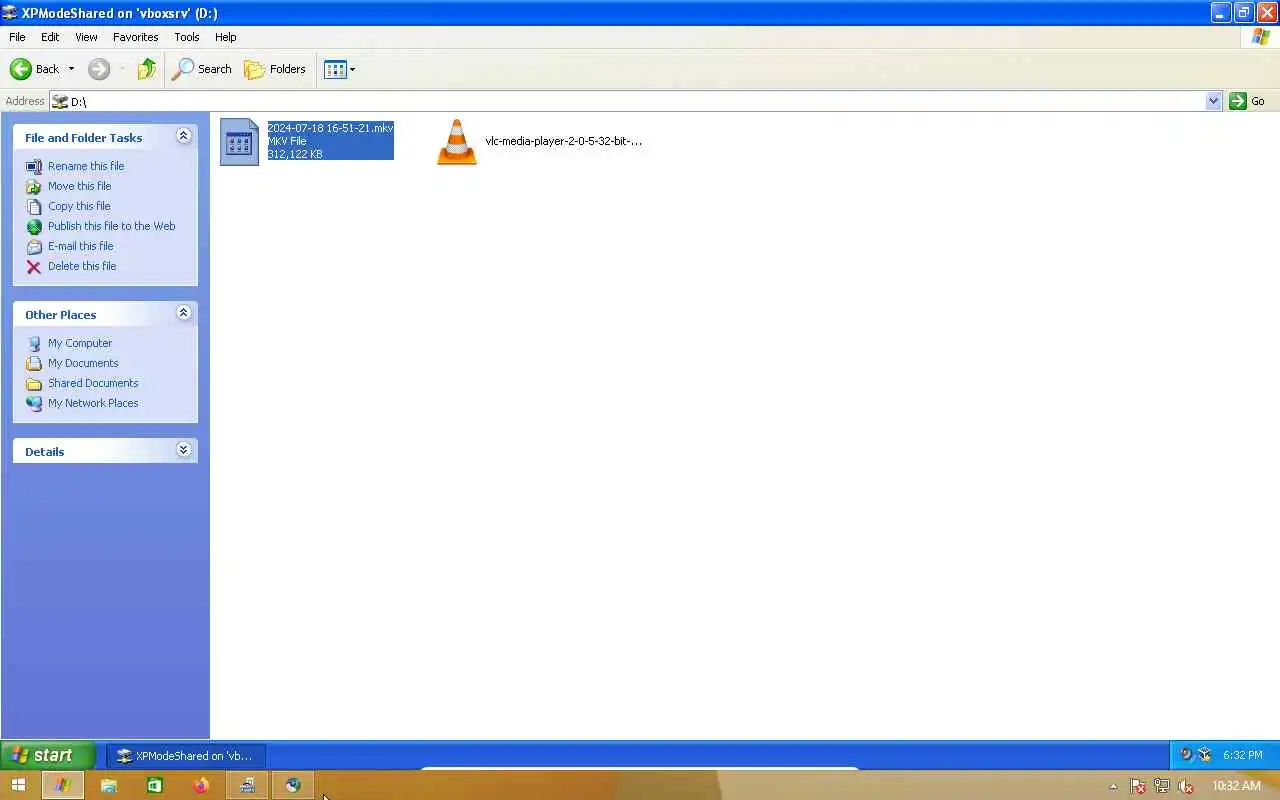Open the Help menu
The width and height of the screenshot is (1280, 800).
(x=226, y=37)
